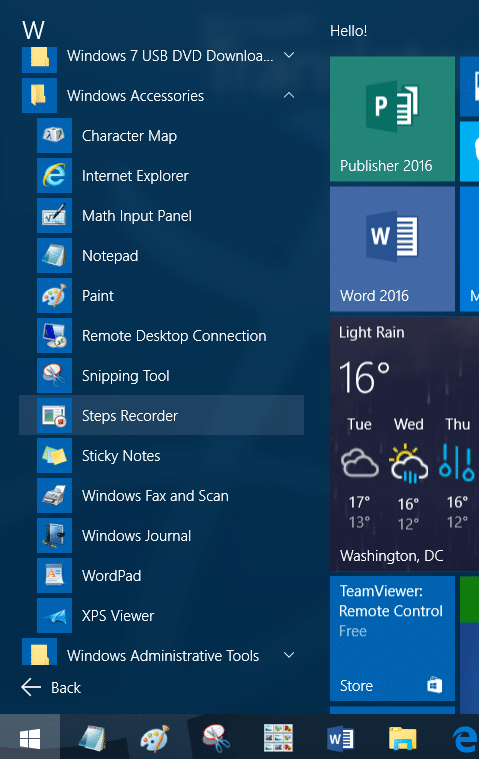Click the Windows 7 USB DVD folder icon
Viewport: 479px width, 759px height.
(39, 59)
